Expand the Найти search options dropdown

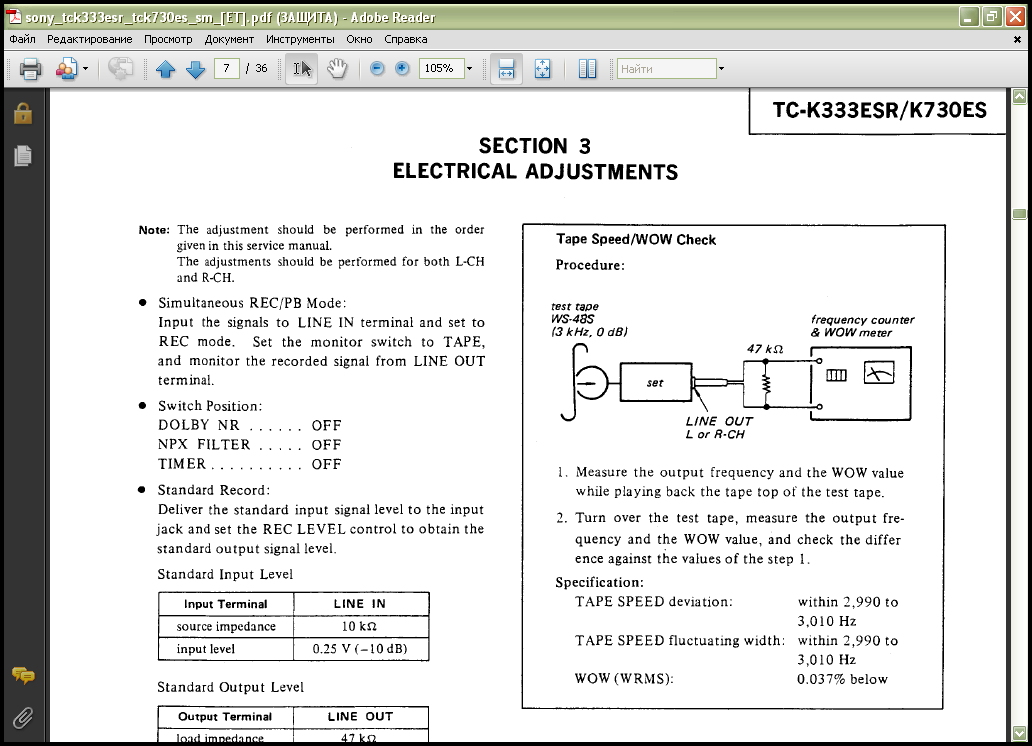pos(721,69)
